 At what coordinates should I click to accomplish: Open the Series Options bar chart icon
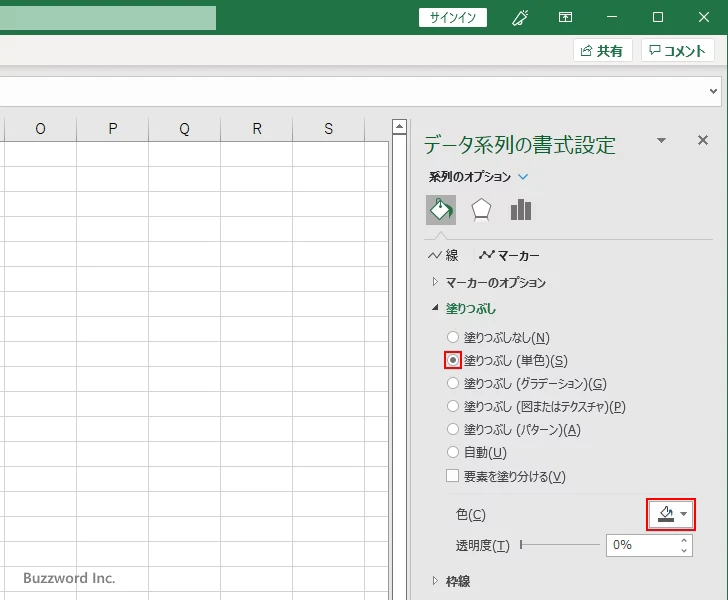[x=520, y=209]
